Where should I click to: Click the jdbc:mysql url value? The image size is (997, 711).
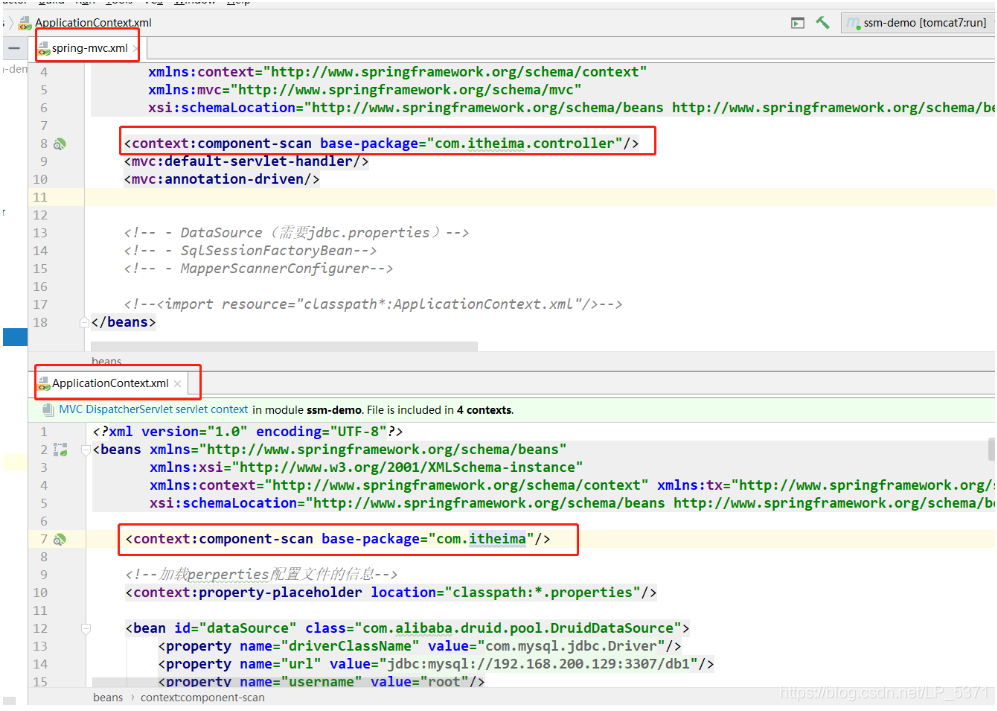point(539,664)
